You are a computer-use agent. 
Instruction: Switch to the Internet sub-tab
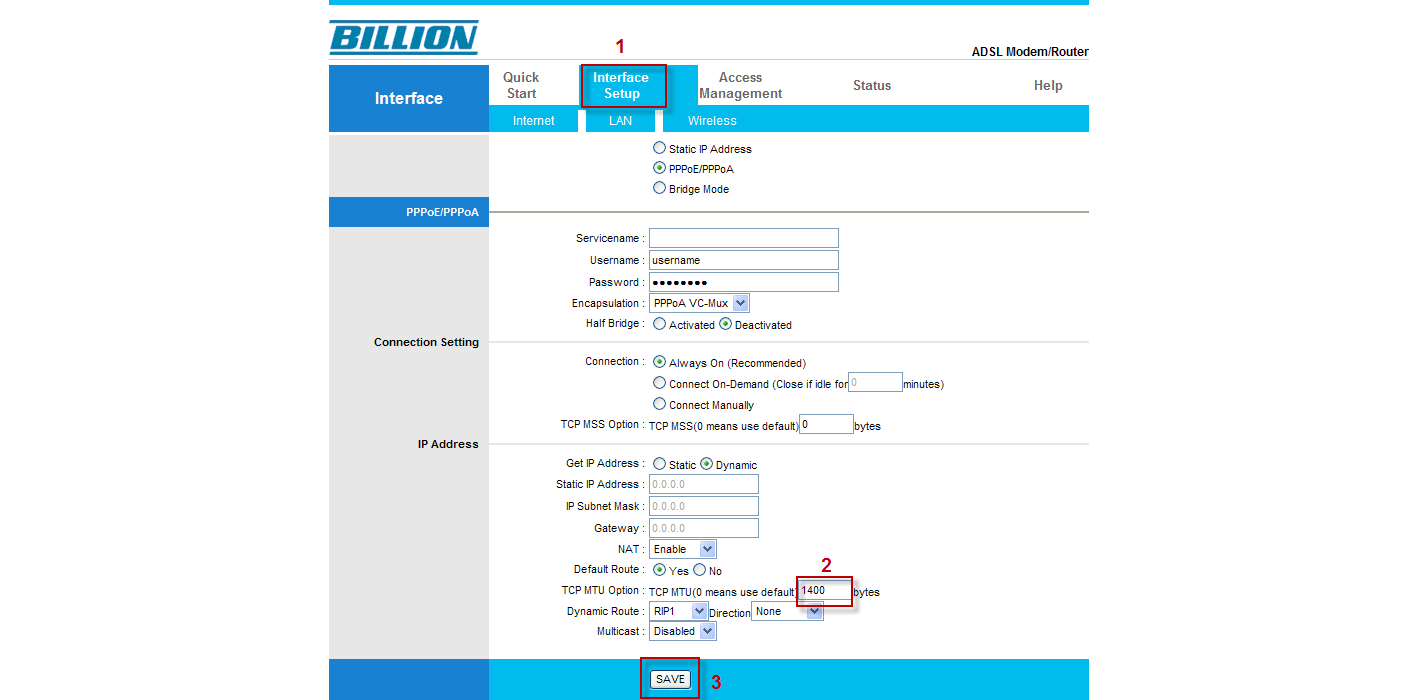tap(534, 120)
